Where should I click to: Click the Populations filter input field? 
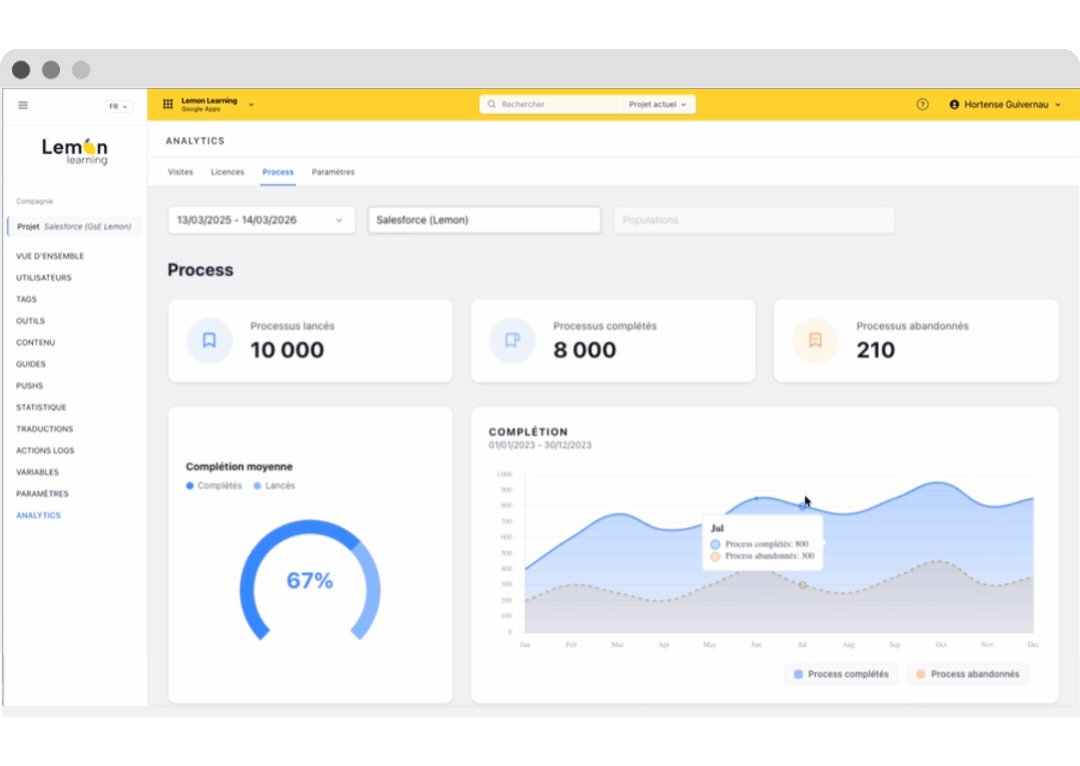coord(753,220)
